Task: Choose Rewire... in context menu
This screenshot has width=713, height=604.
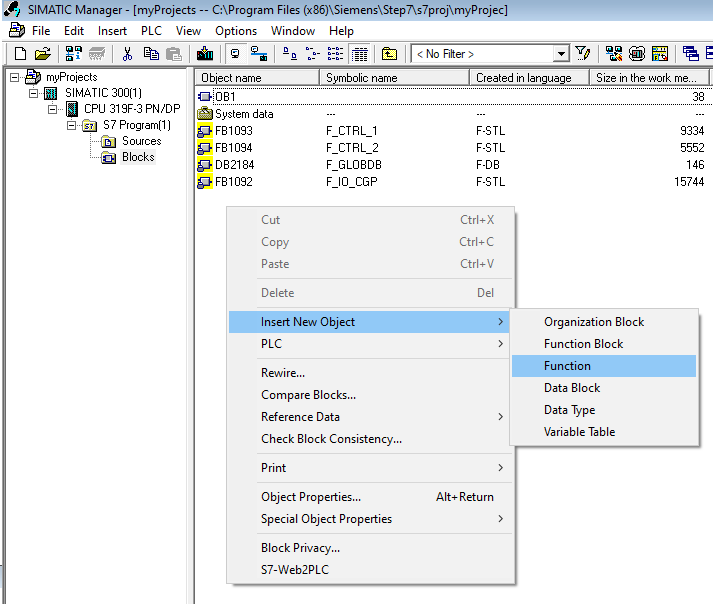Action: coord(371,373)
